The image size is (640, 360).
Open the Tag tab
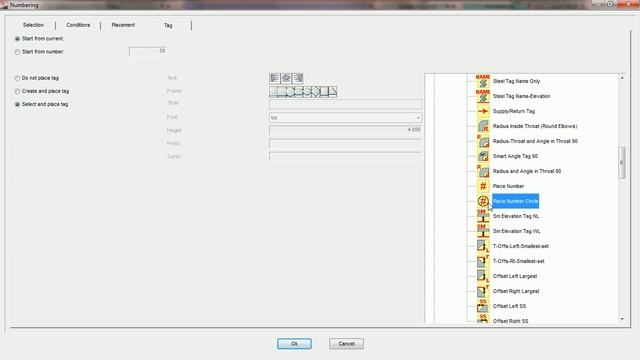168,25
